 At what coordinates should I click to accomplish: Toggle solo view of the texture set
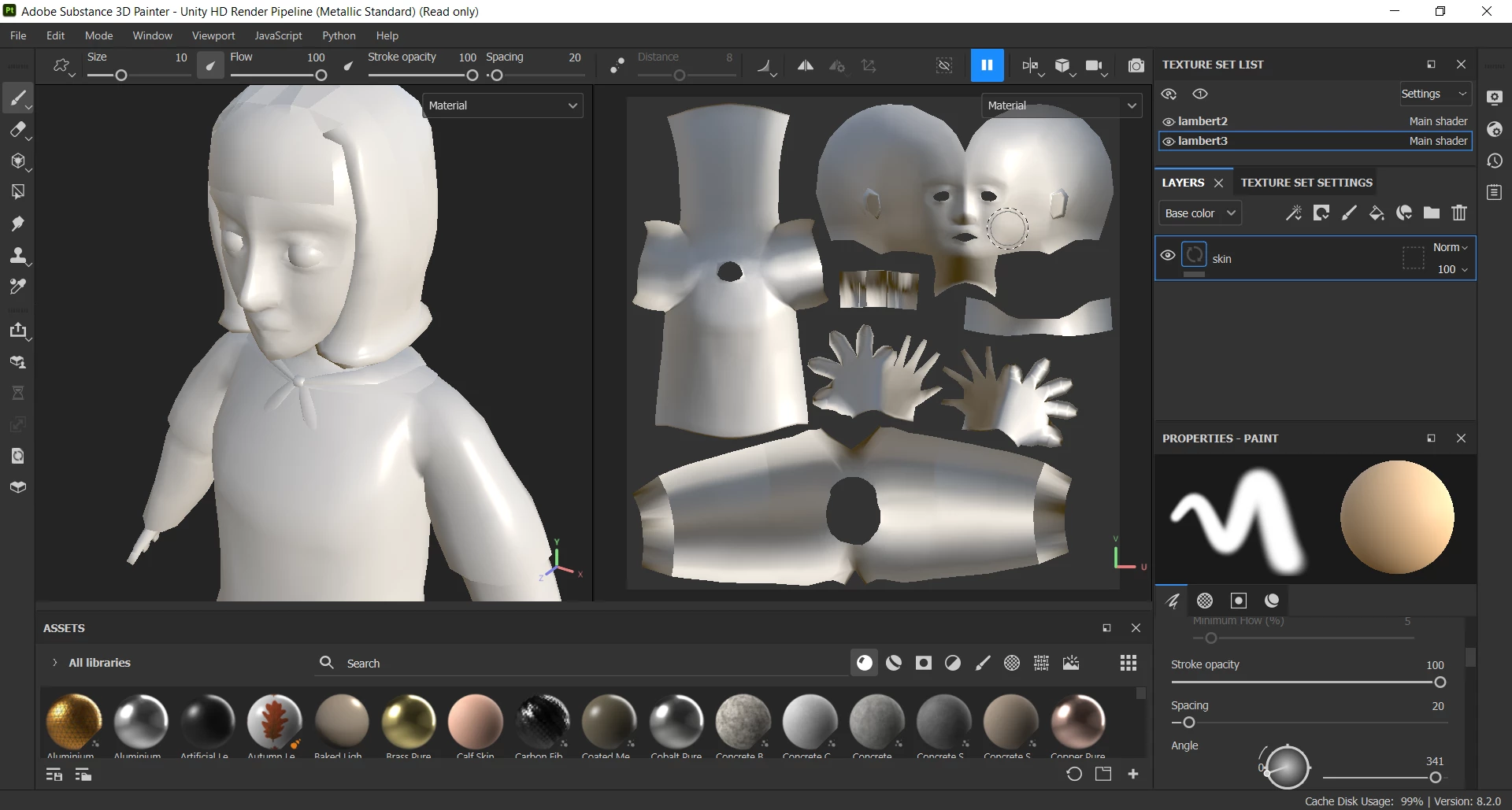coord(1200,94)
